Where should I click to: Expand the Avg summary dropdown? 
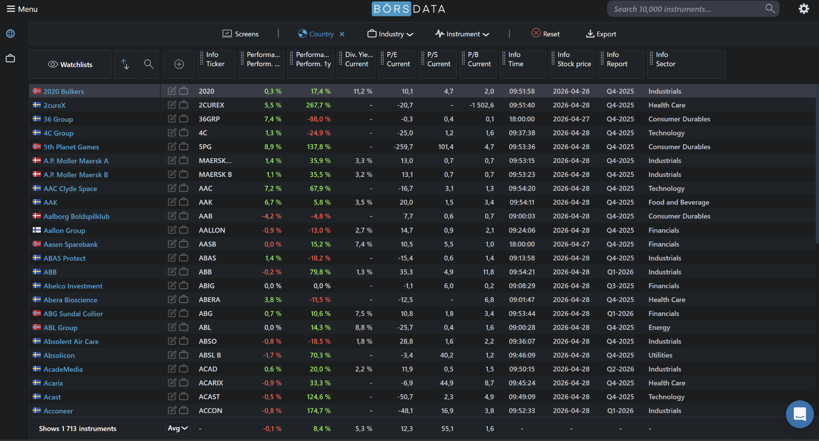178,428
